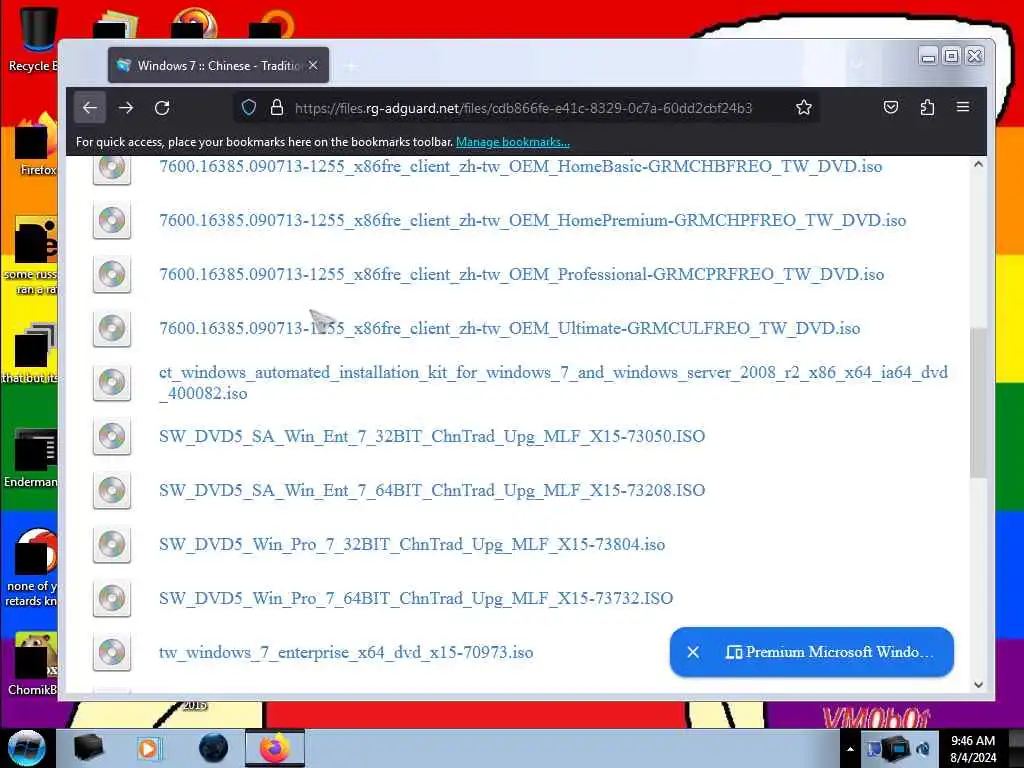Click disc icon beside automated installation kit
The height and width of the screenshot is (768, 1024).
tap(112, 383)
